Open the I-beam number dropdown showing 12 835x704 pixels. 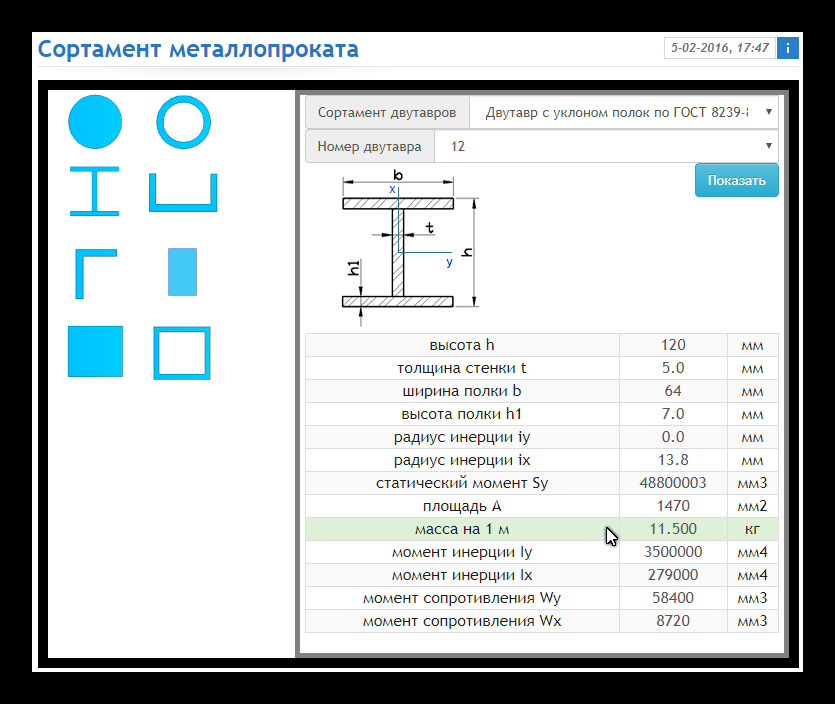(x=606, y=146)
